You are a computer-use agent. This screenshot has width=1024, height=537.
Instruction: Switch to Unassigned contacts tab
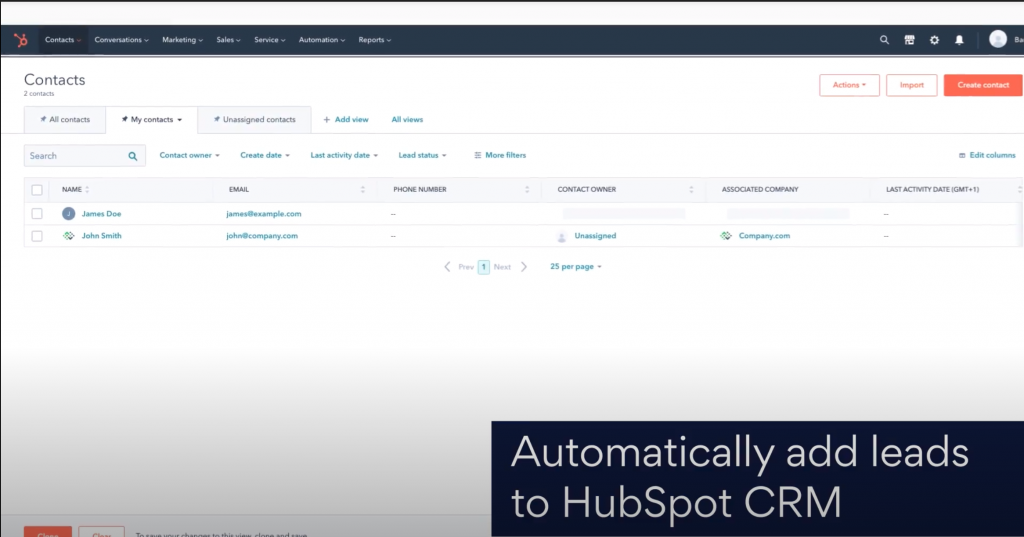click(x=254, y=120)
